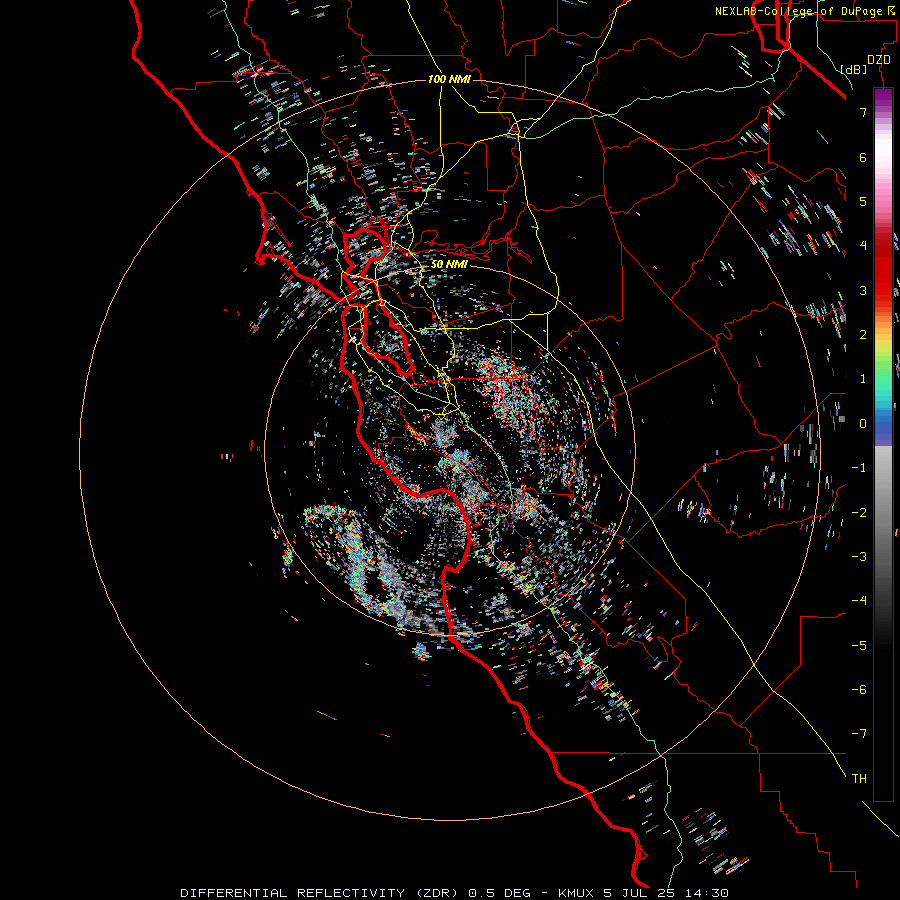Click the green band of the color bar
Viewport: 900px width, 900px height.
coord(883,370)
